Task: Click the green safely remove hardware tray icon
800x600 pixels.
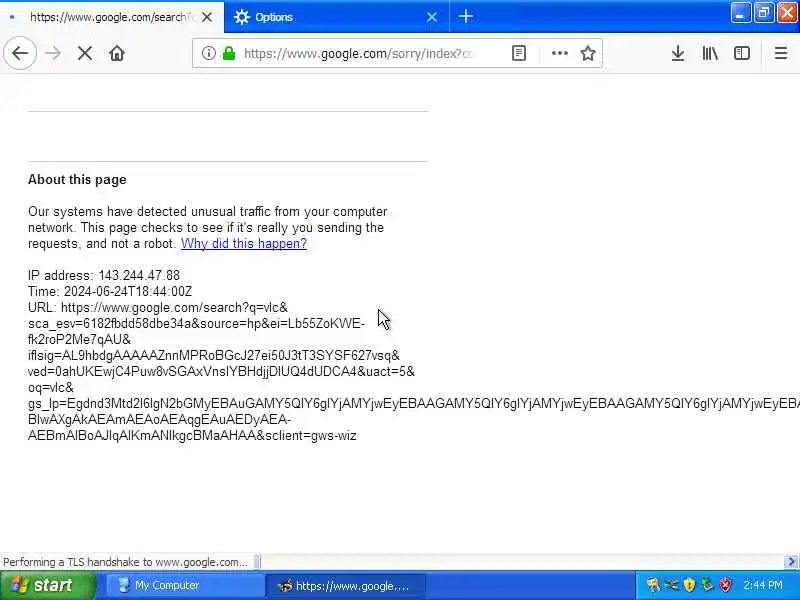Action: [x=707, y=585]
